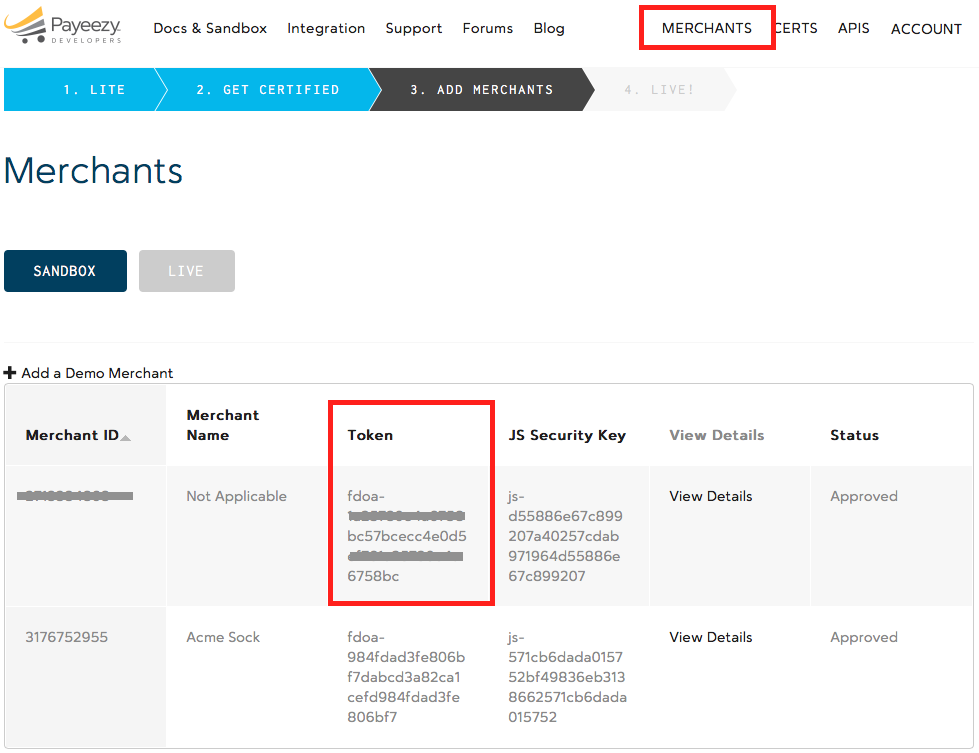Open the Blog page
Screen dimensions: 979x753
(549, 28)
